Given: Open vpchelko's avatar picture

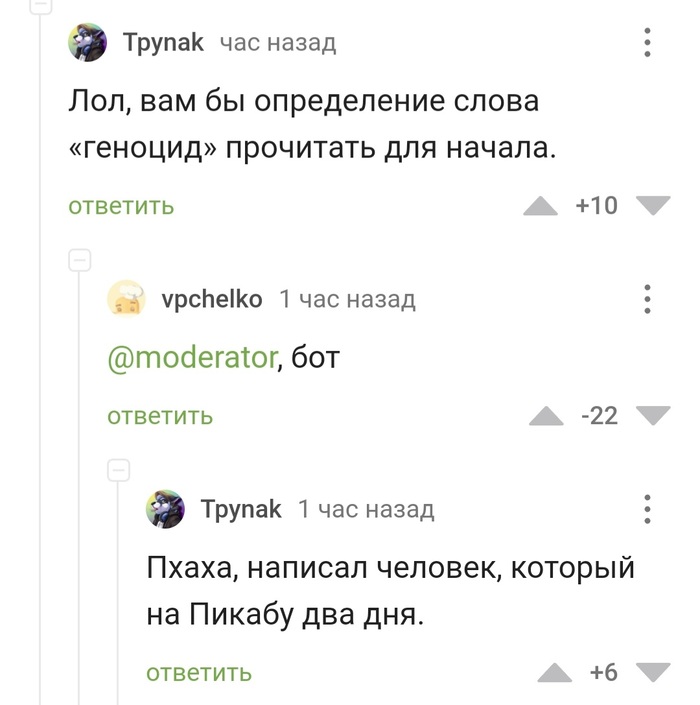Looking at the screenshot, I should pyautogui.click(x=126, y=299).
